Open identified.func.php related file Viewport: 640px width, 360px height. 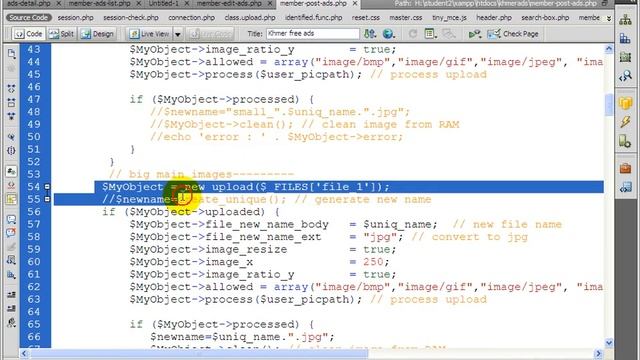tap(313, 18)
